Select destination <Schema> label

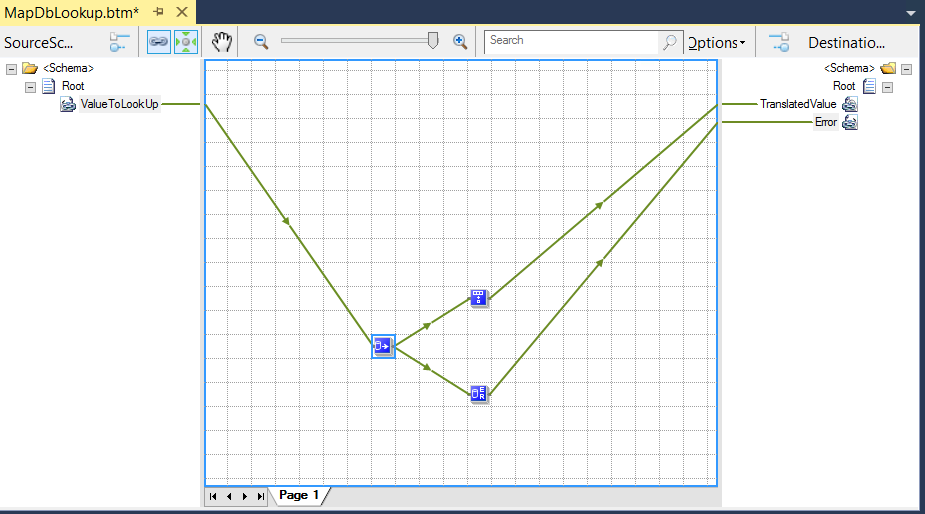click(849, 68)
